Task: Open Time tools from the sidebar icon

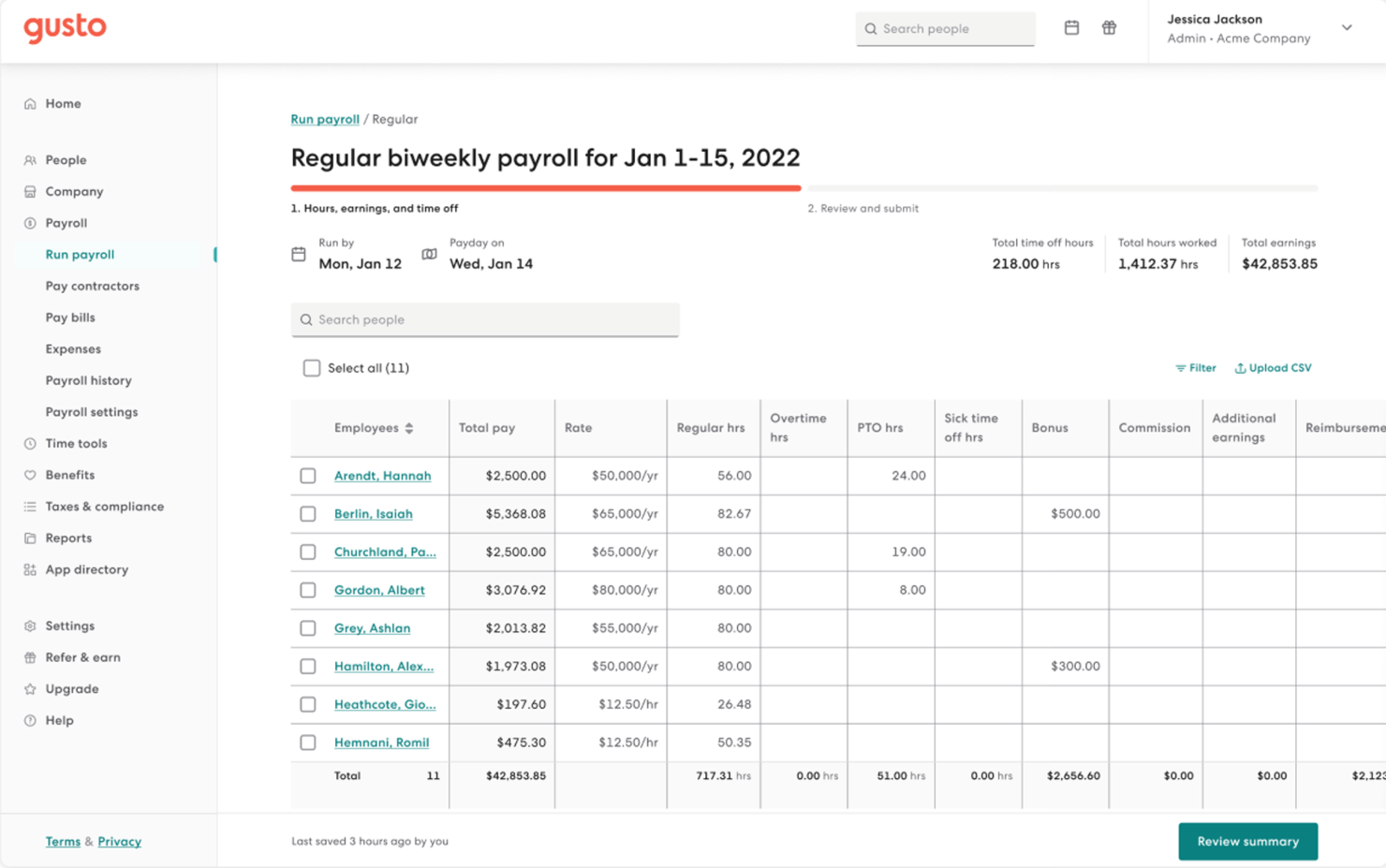Action: point(29,443)
